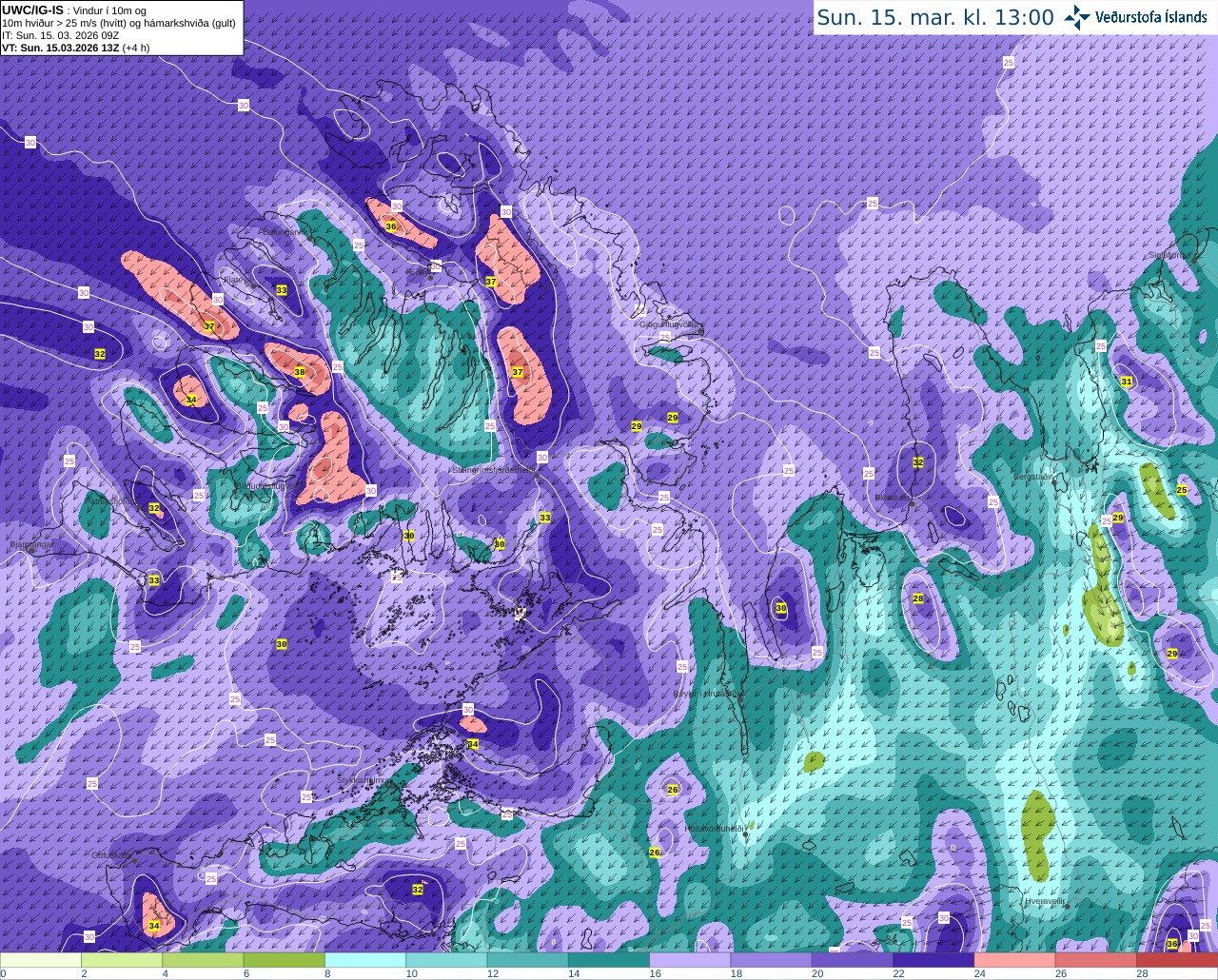
Task: Click the Blönduós station label
Action: point(893,497)
